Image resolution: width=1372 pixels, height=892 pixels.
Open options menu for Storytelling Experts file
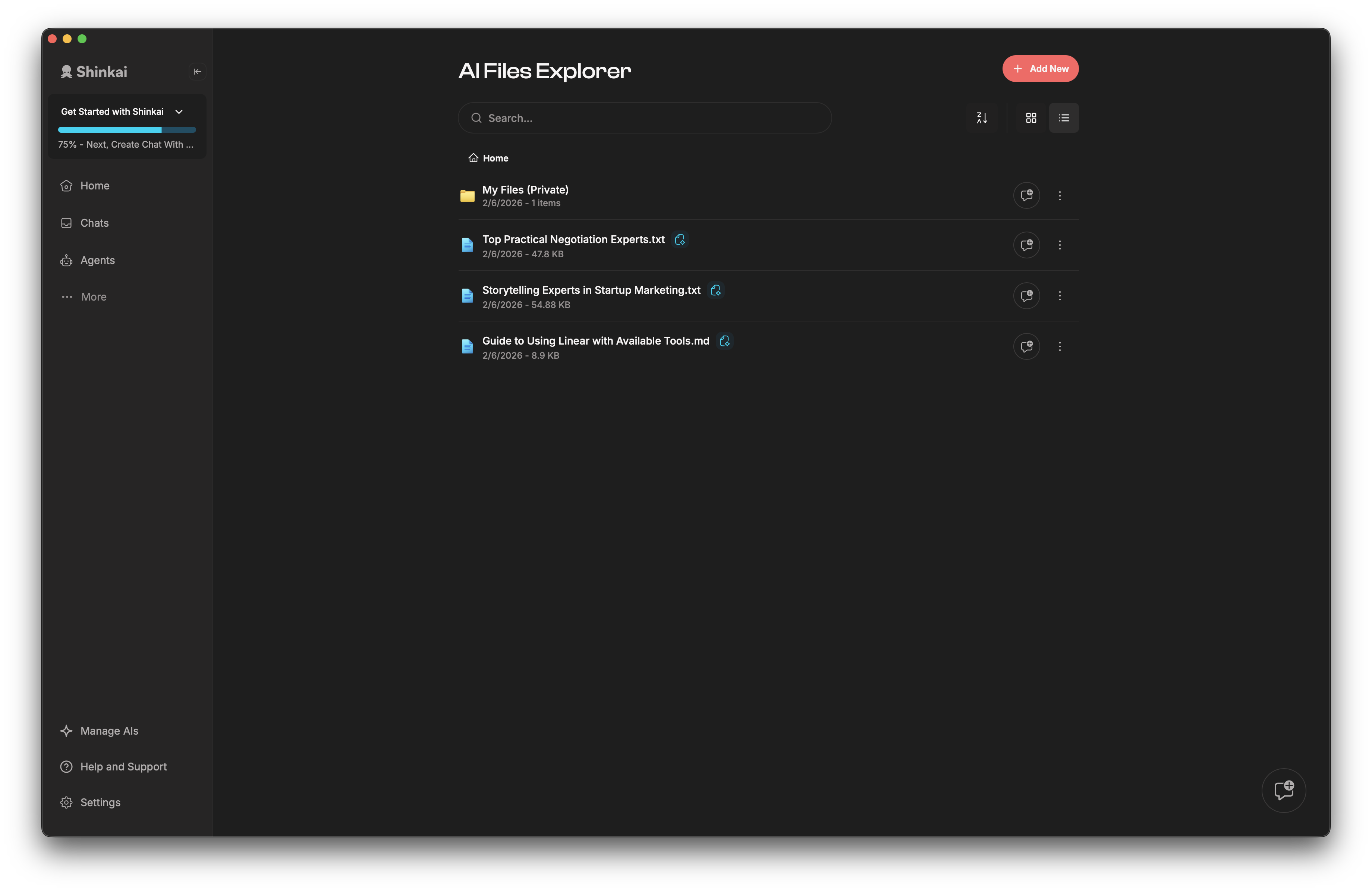1060,296
